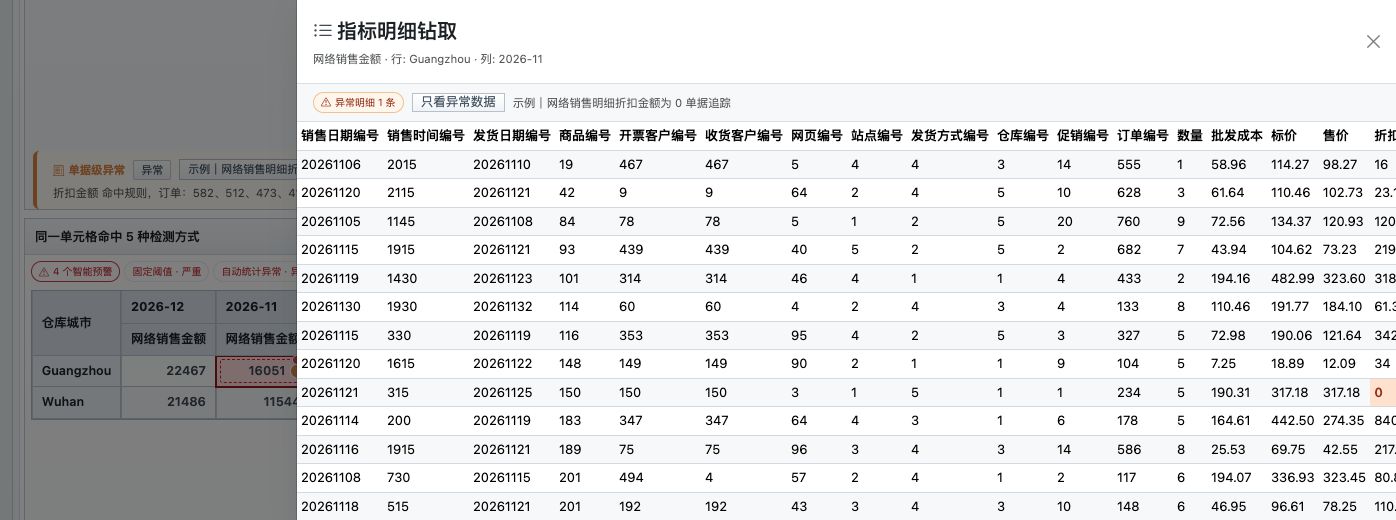Click the Wuhan row header
Image resolution: width=1396 pixels, height=520 pixels.
76,402
